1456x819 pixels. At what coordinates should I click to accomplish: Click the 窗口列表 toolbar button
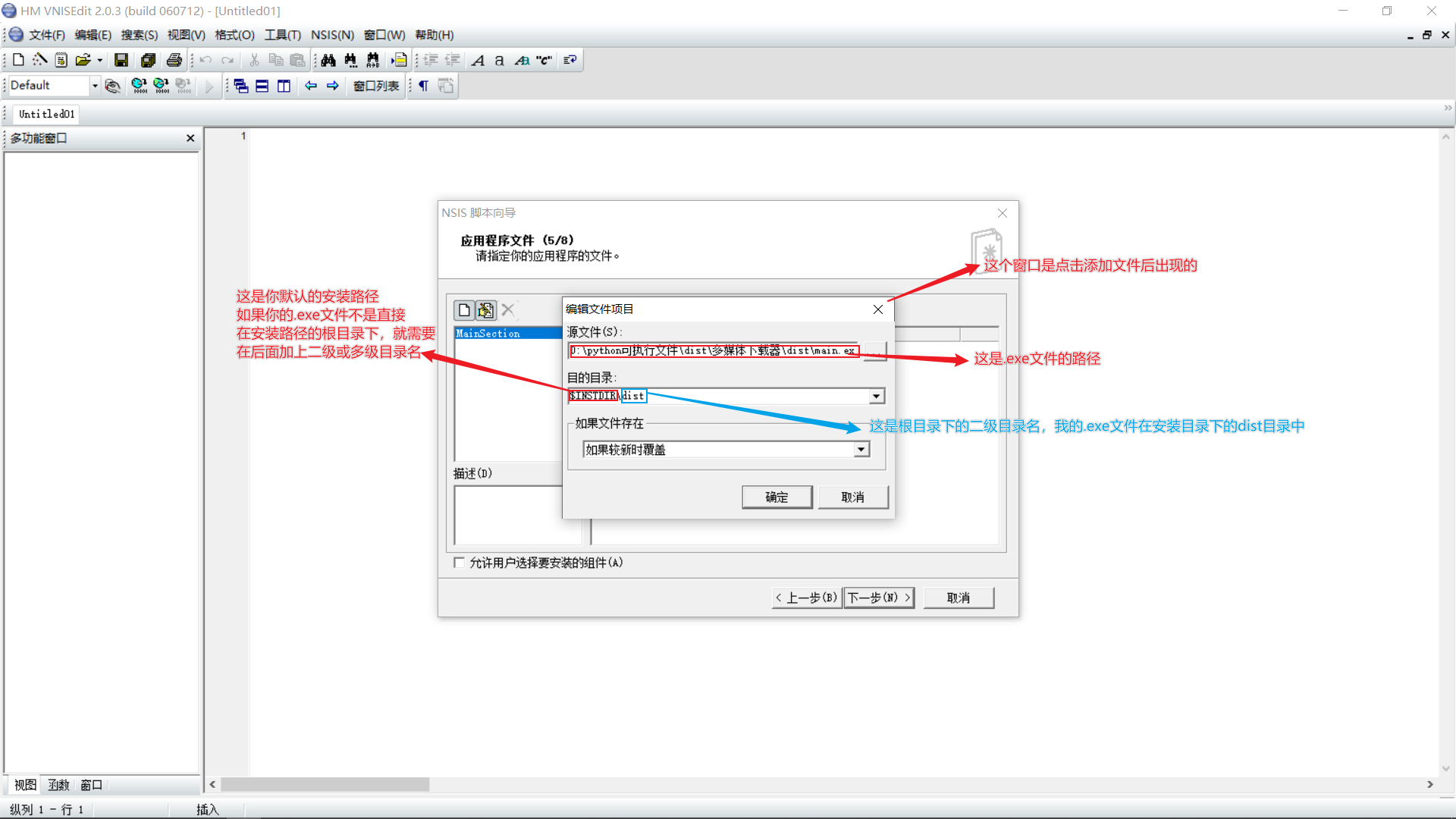tap(376, 86)
